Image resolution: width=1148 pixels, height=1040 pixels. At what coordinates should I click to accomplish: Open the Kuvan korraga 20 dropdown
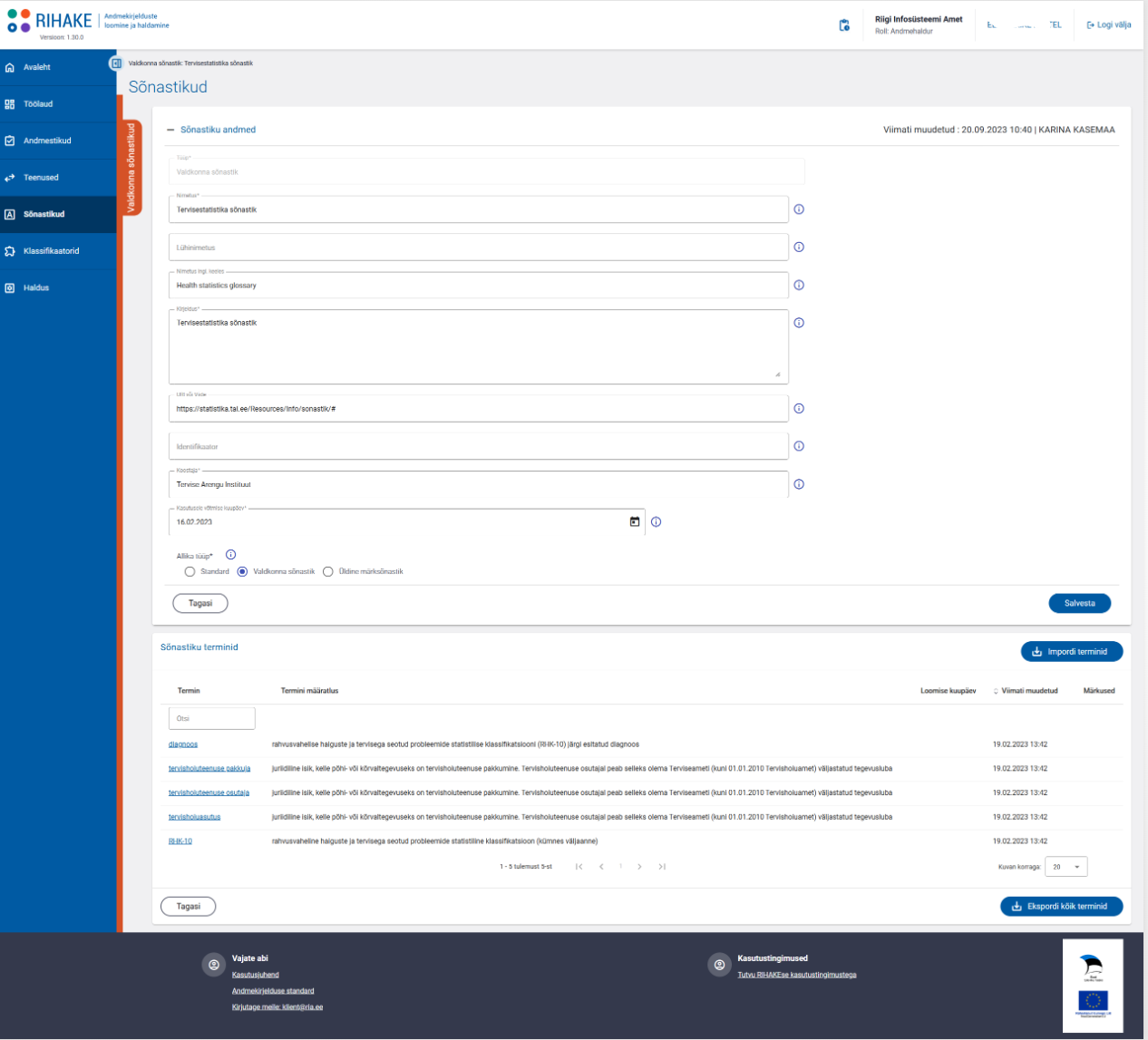pyautogui.click(x=1065, y=867)
